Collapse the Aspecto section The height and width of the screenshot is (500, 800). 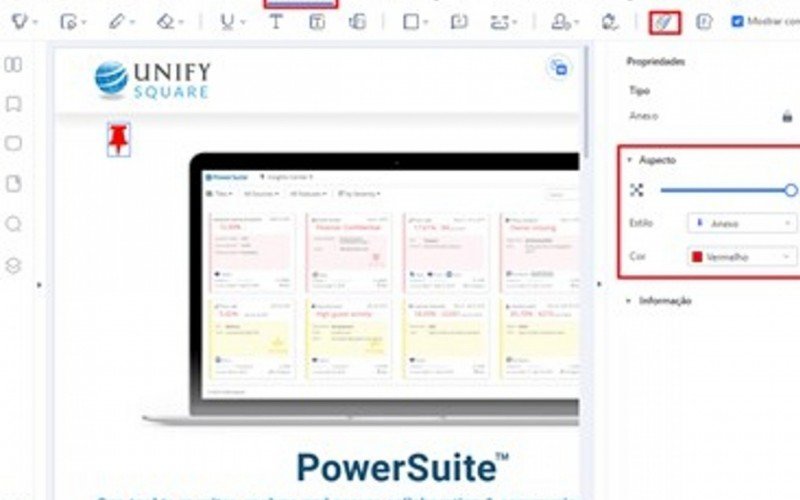tap(630, 160)
